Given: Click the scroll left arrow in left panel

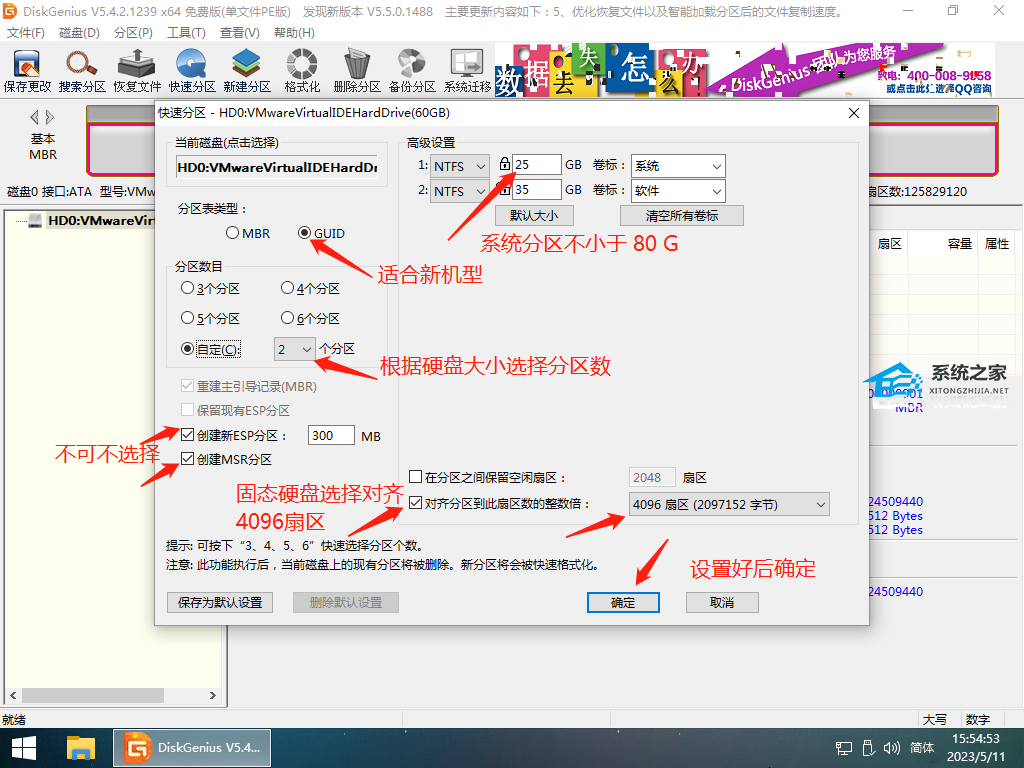Looking at the screenshot, I should (x=13, y=696).
